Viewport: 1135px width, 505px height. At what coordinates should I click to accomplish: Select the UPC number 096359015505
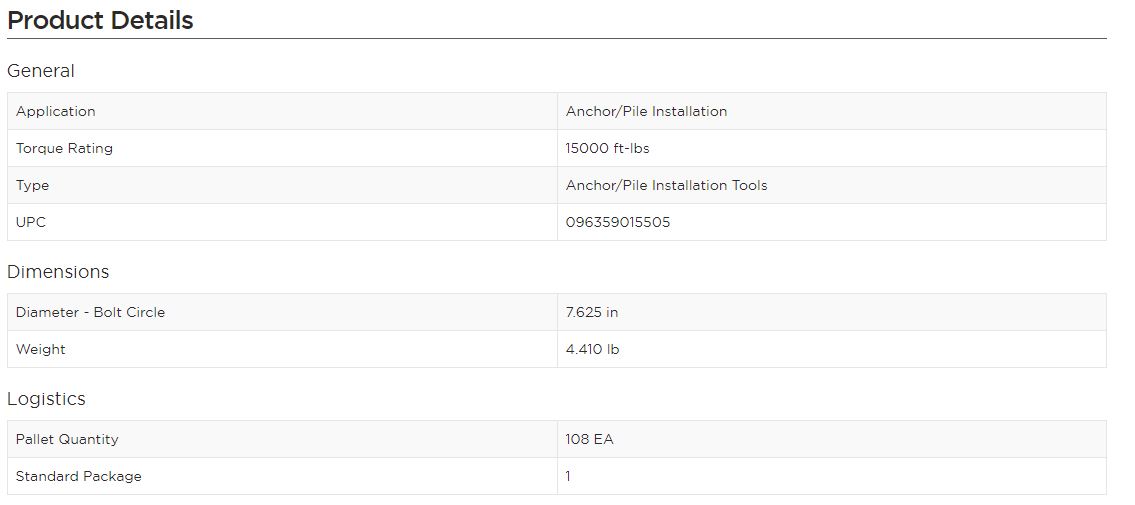tap(618, 222)
